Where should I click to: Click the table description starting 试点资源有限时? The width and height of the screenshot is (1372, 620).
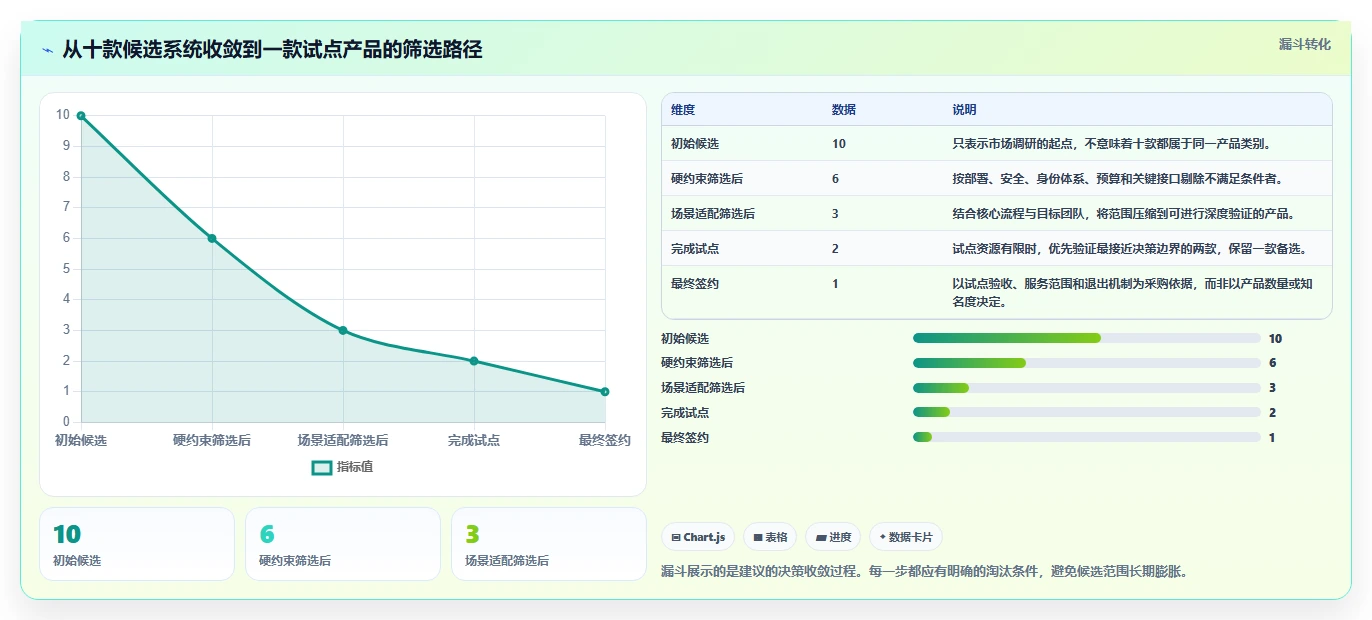pos(1129,249)
